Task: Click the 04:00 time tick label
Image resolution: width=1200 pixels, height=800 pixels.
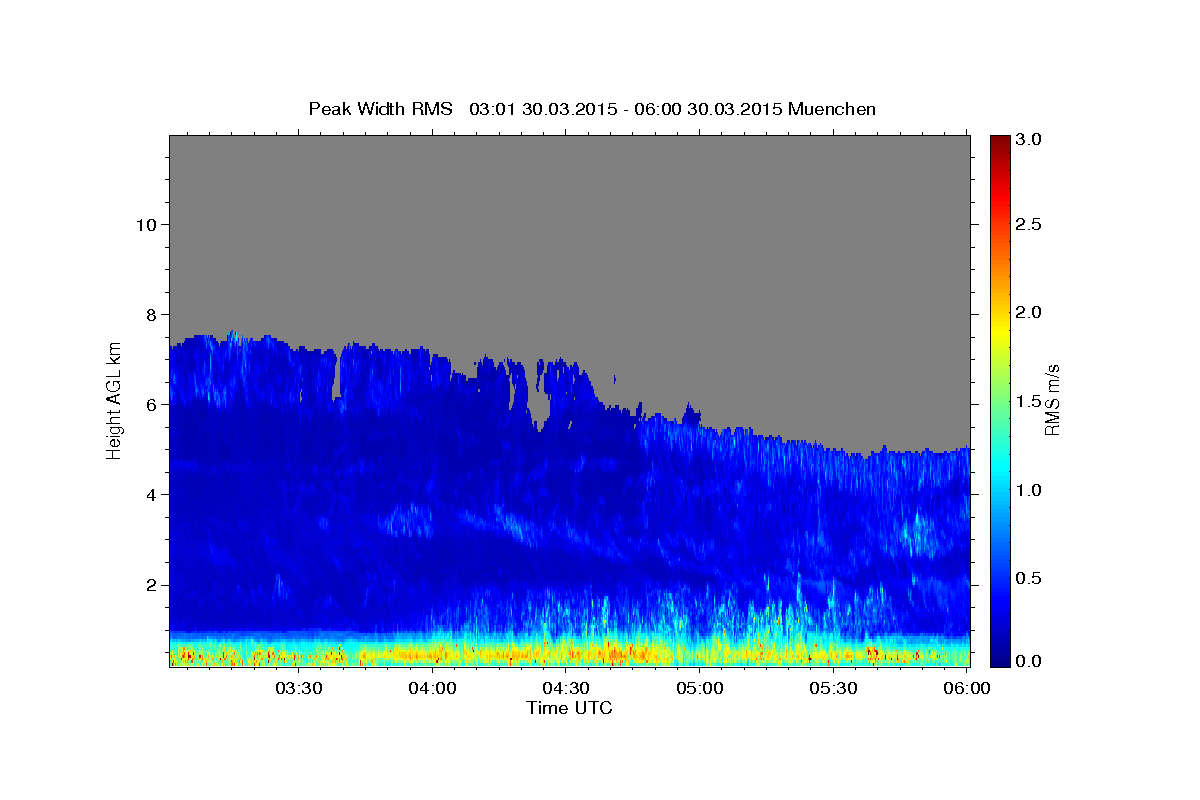Action: [x=432, y=688]
